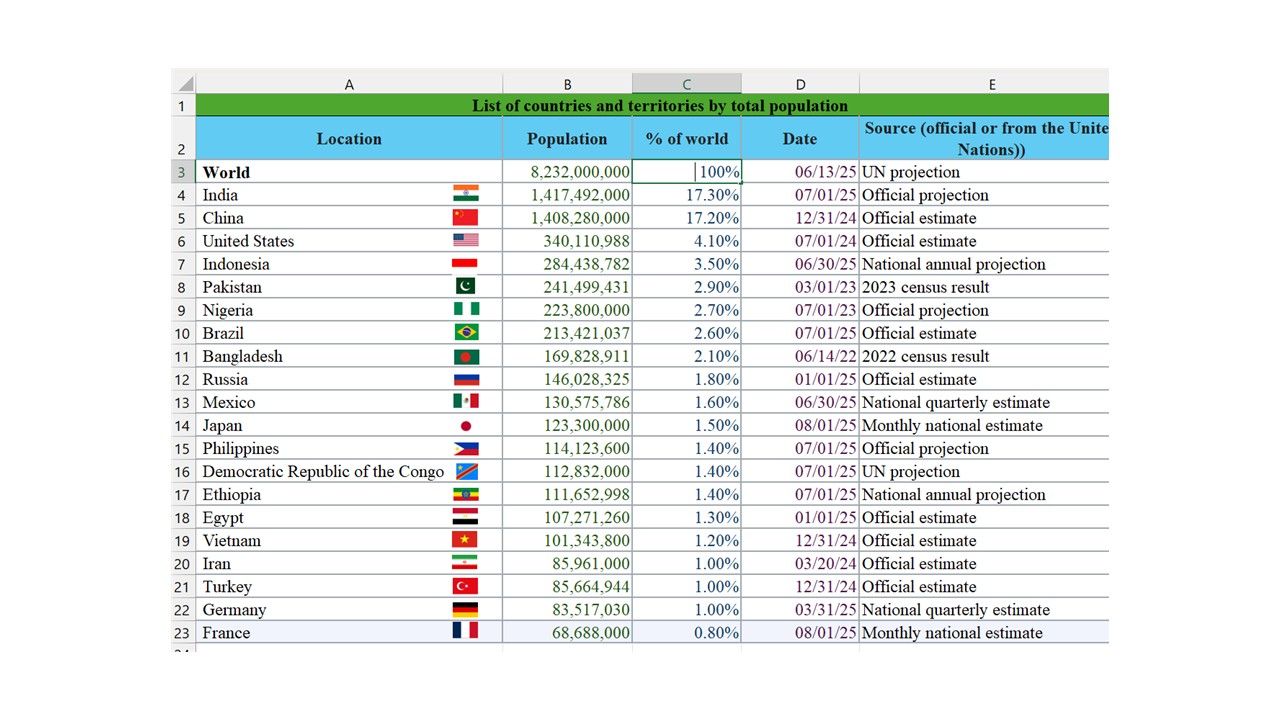Image resolution: width=1280 pixels, height=720 pixels.
Task: Select Iran's date '03/20/24'
Action: tap(800, 563)
